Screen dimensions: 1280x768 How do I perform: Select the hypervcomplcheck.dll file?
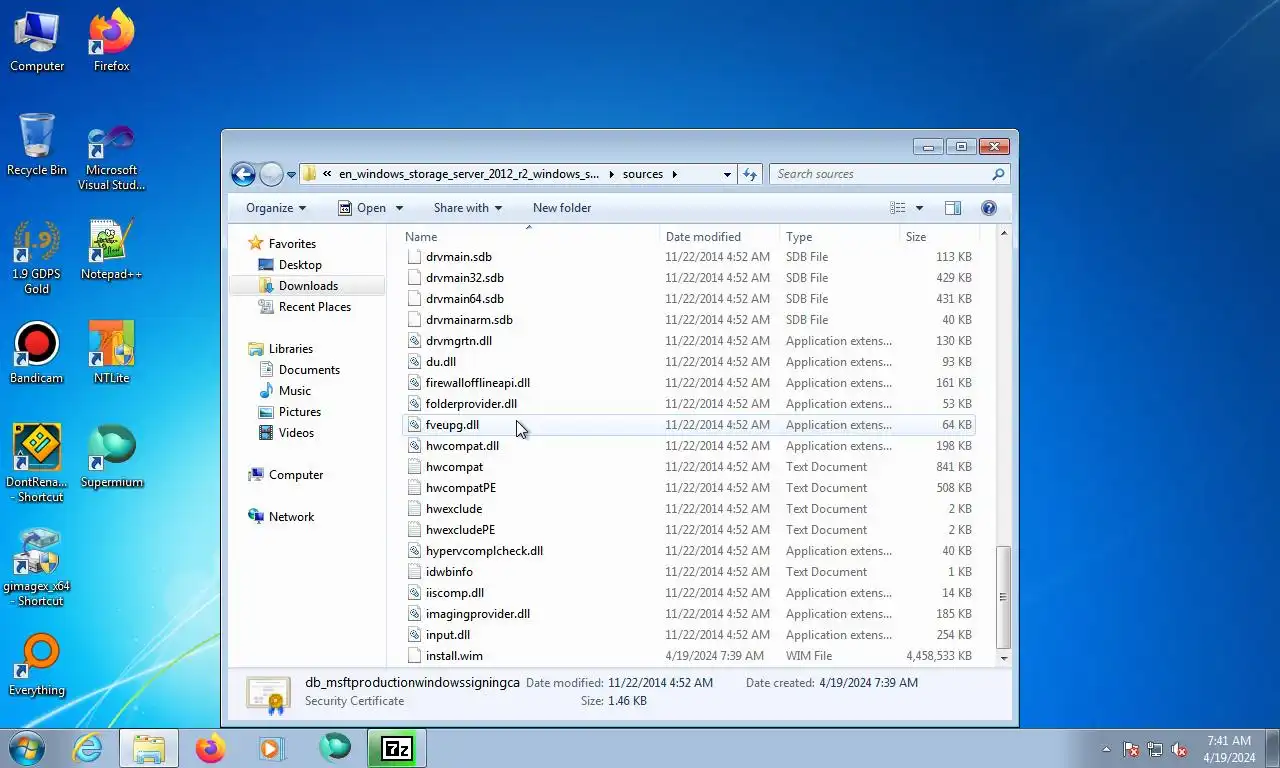click(x=688, y=551)
